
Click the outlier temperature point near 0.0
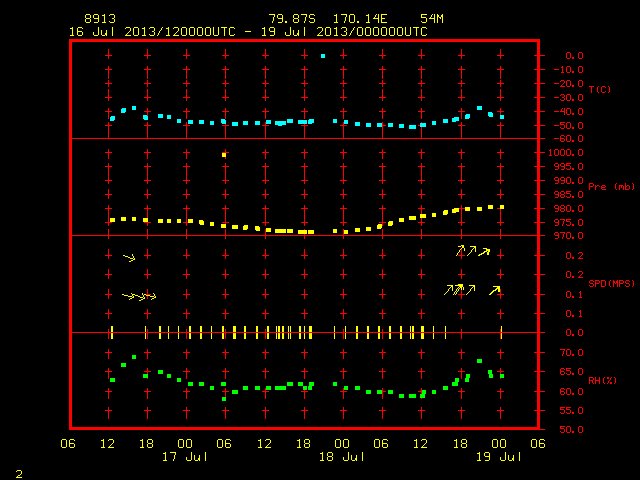(x=323, y=56)
